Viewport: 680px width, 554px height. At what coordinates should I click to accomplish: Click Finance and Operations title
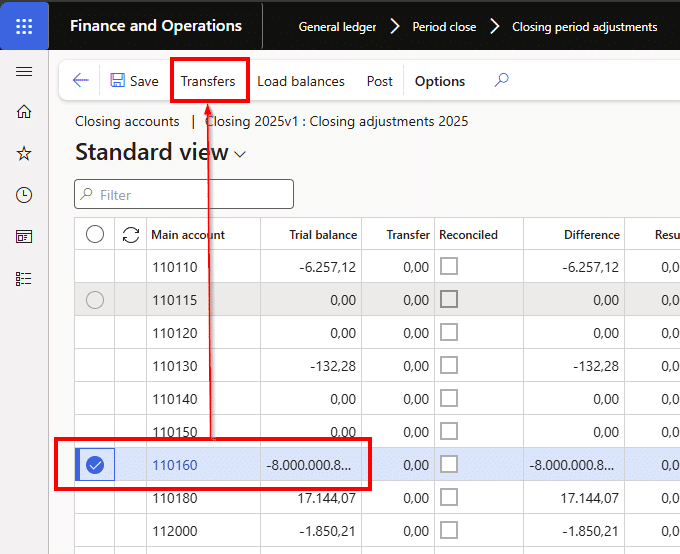tap(156, 26)
